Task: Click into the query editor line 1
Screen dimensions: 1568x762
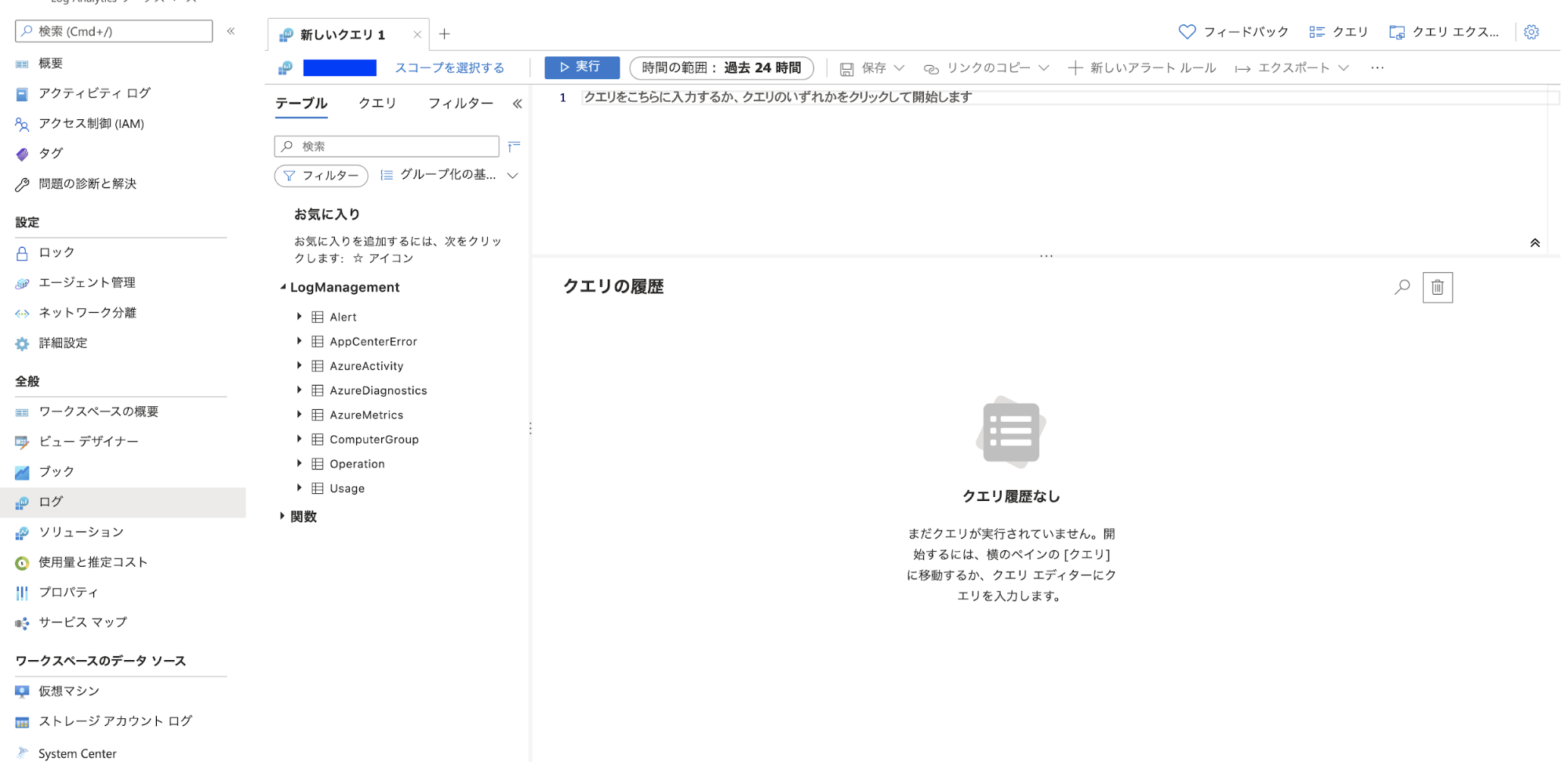Action: coord(1070,97)
